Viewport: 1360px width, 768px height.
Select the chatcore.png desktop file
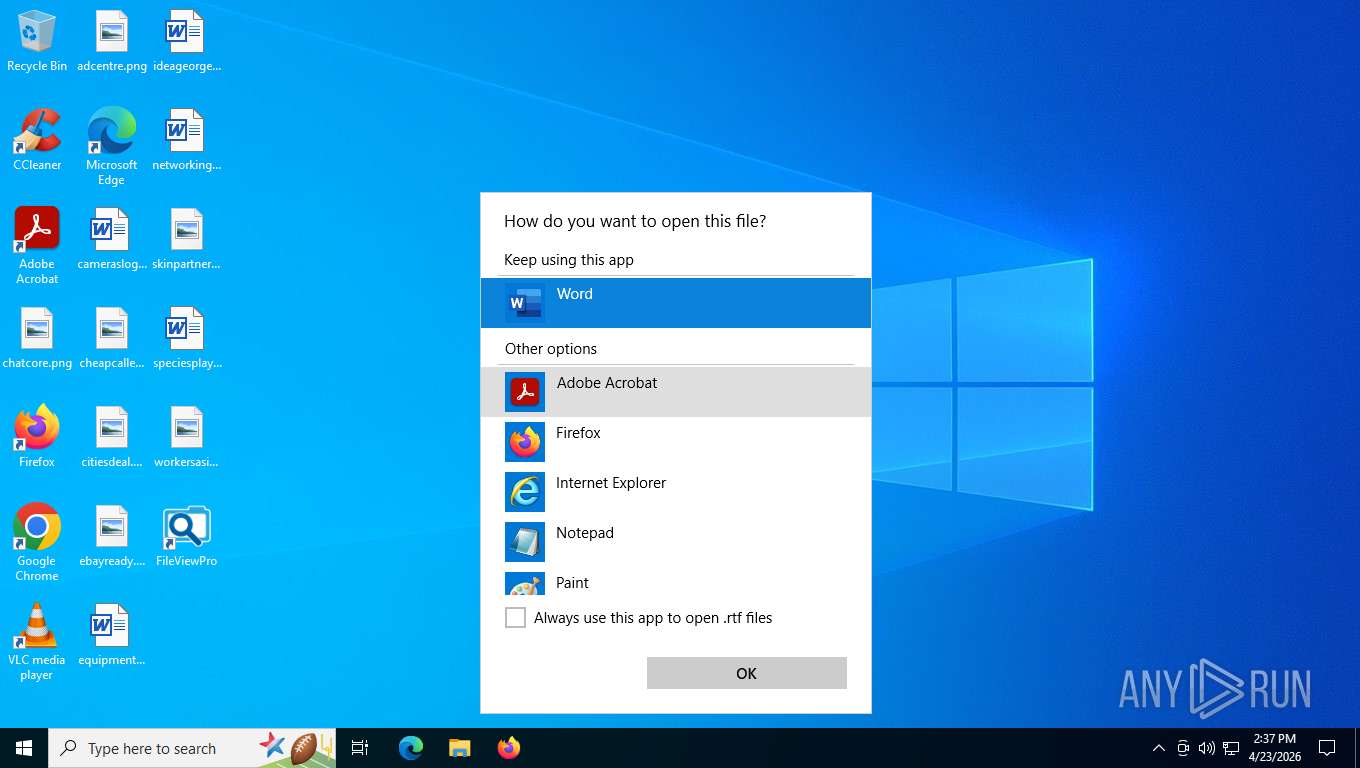37,338
